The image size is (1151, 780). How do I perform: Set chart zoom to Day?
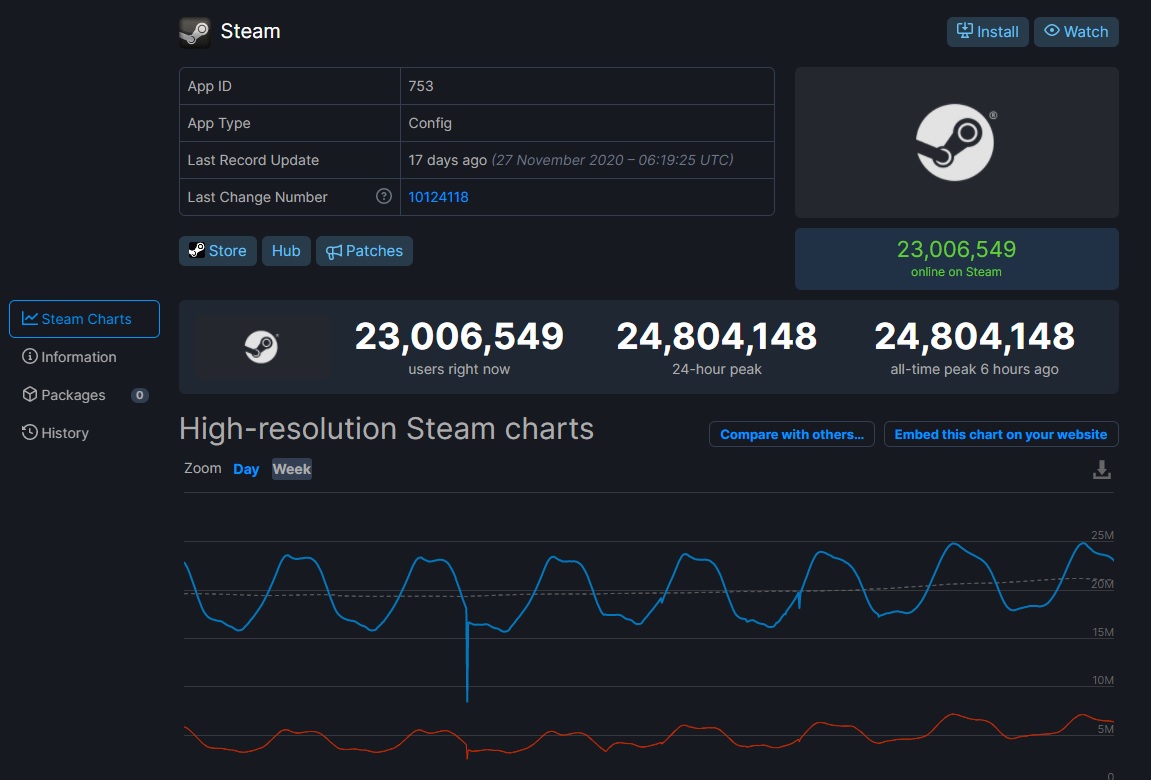pos(246,469)
